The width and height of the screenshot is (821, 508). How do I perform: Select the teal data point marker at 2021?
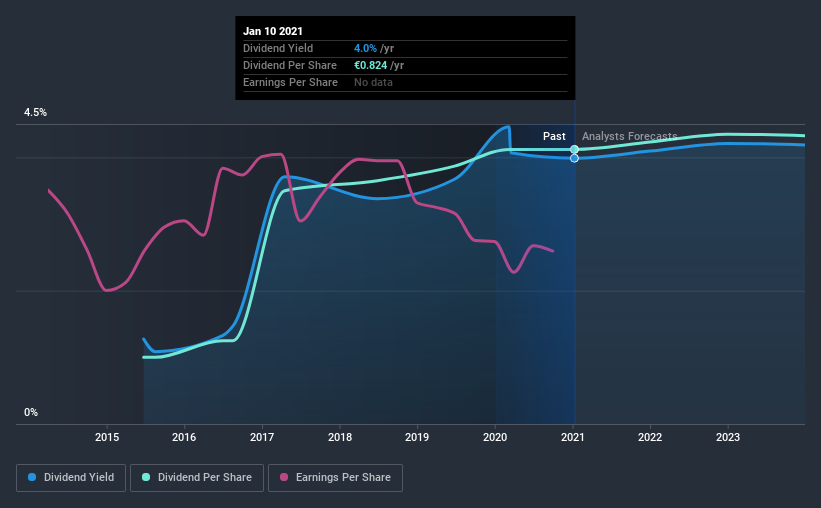(x=574, y=150)
